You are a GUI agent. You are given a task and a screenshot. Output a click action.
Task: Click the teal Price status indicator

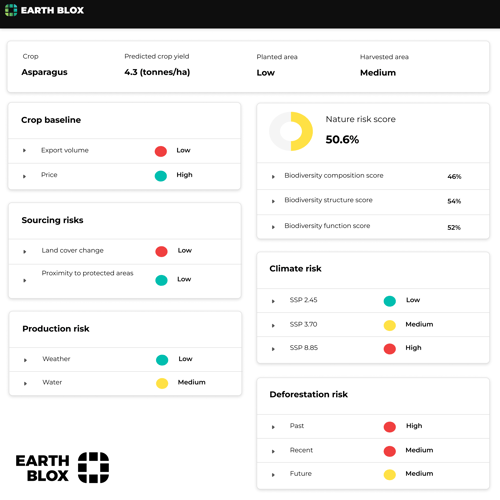click(x=161, y=176)
